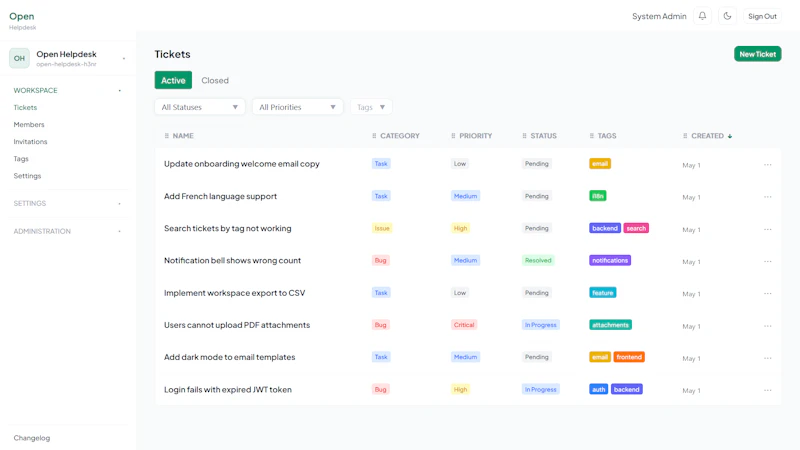Open ticket Add dark mode to email templates
Image resolution: width=800 pixels, height=450 pixels.
[x=230, y=357]
